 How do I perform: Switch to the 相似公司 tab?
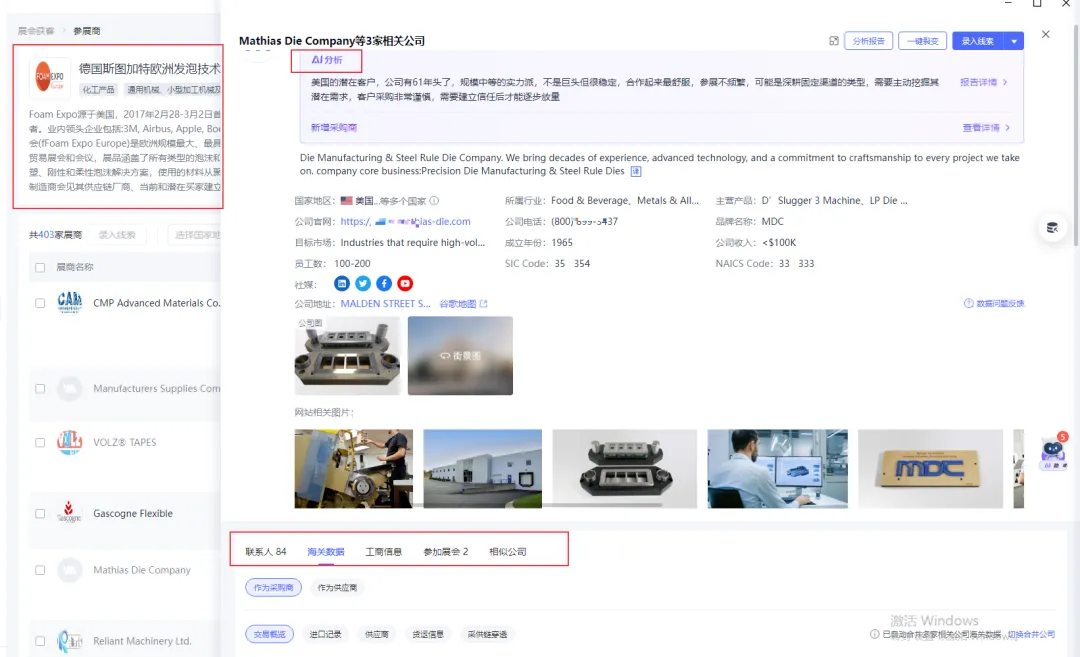point(508,552)
